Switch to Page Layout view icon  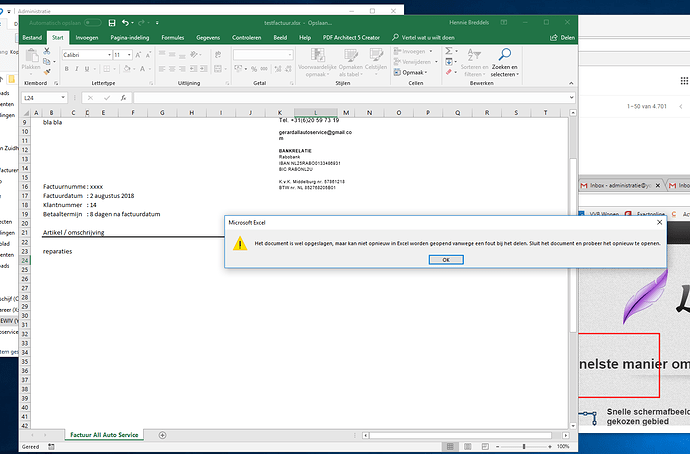point(467,447)
